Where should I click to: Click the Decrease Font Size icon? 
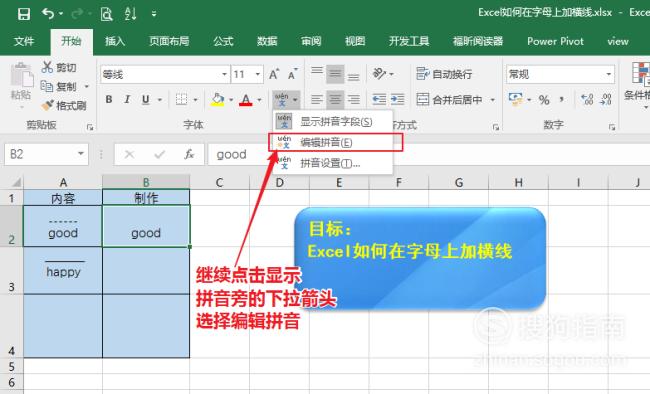(293, 74)
